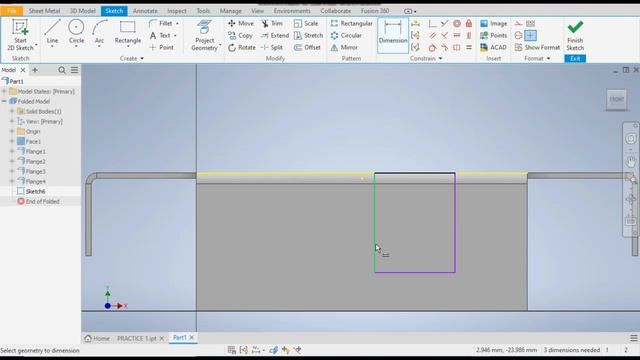Insert an Image into the sketch
This screenshot has width=640, height=360.
pos(493,23)
